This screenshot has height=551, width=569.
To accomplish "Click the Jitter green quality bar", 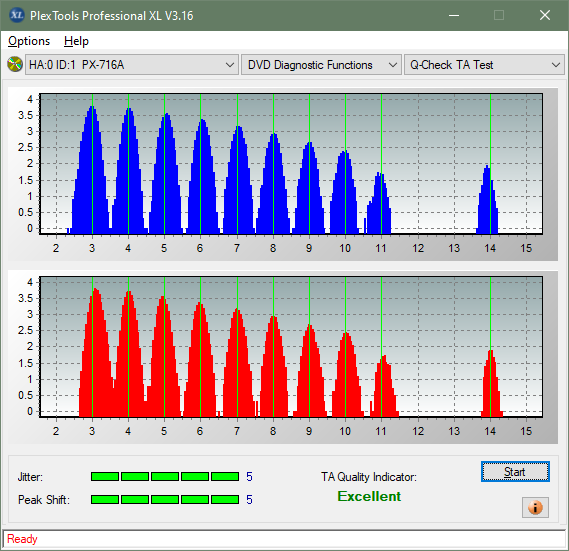I will point(165,476).
